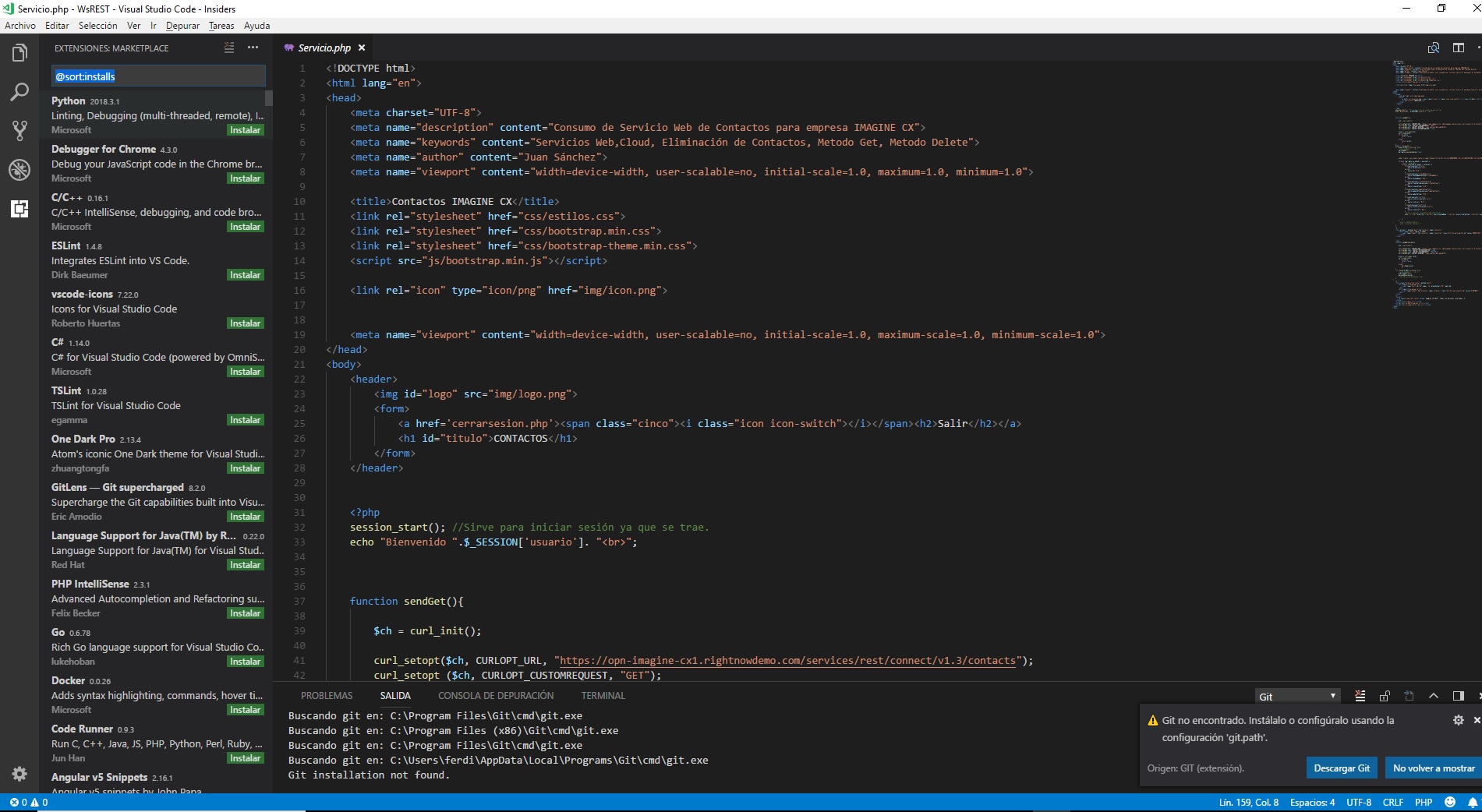The image size is (1482, 812).
Task: Toggle output scroll lock
Action: (1385, 696)
